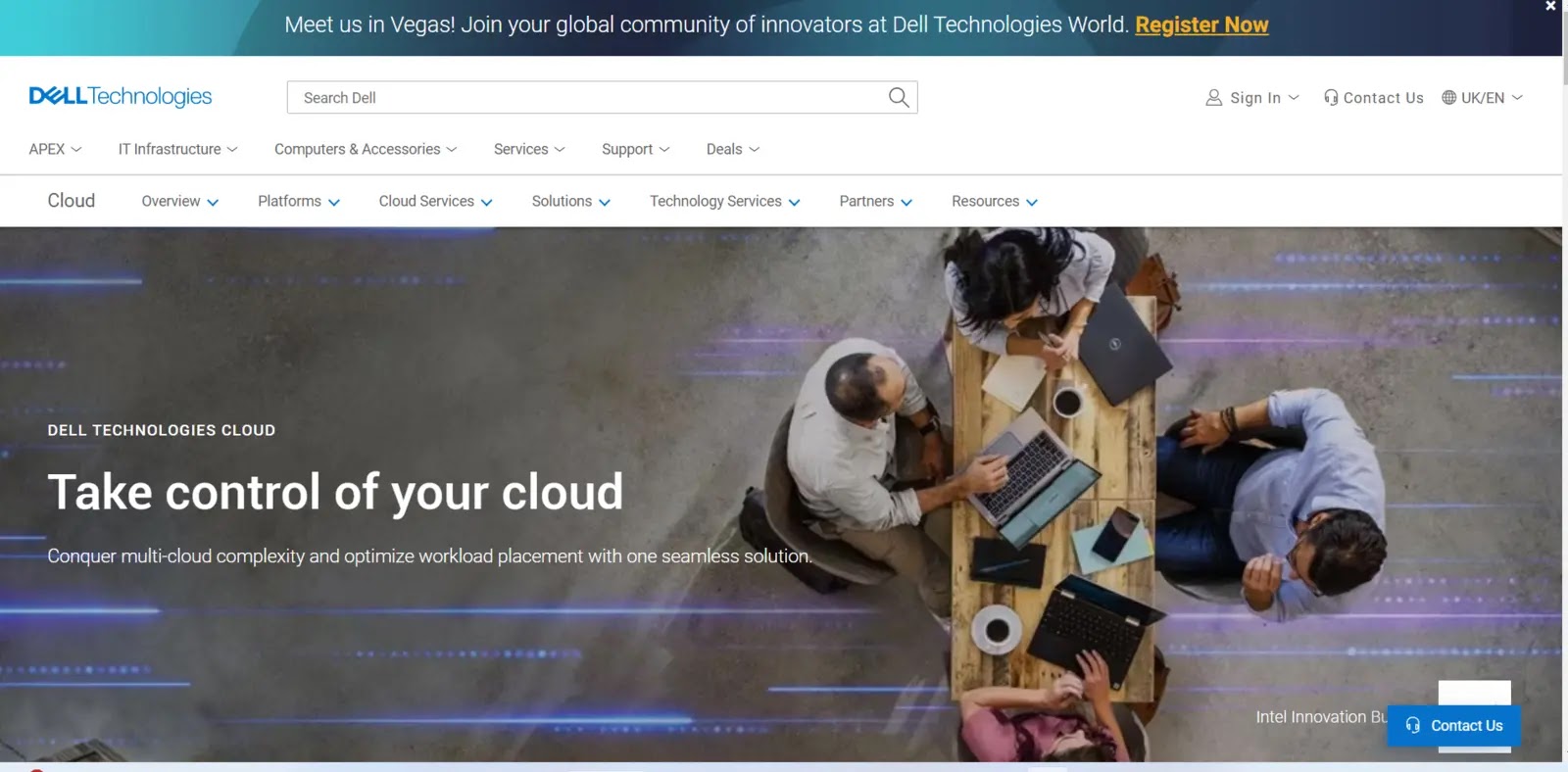Click the search magnifier icon
The height and width of the screenshot is (772, 1568).
pos(899,97)
